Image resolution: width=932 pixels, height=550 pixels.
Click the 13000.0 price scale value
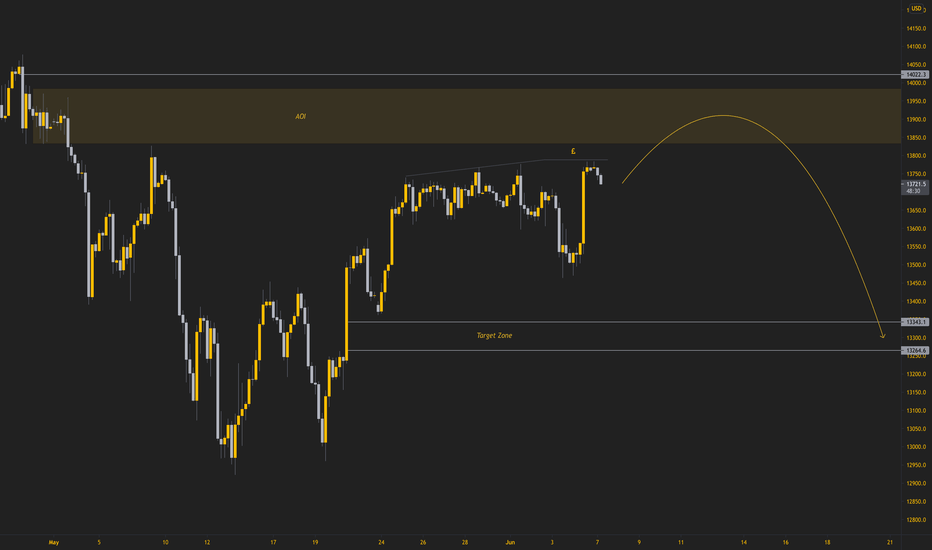916,447
